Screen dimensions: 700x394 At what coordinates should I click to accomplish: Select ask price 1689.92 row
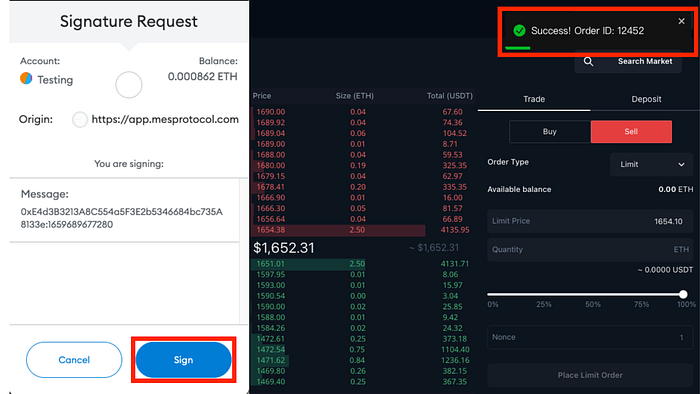click(x=362, y=122)
